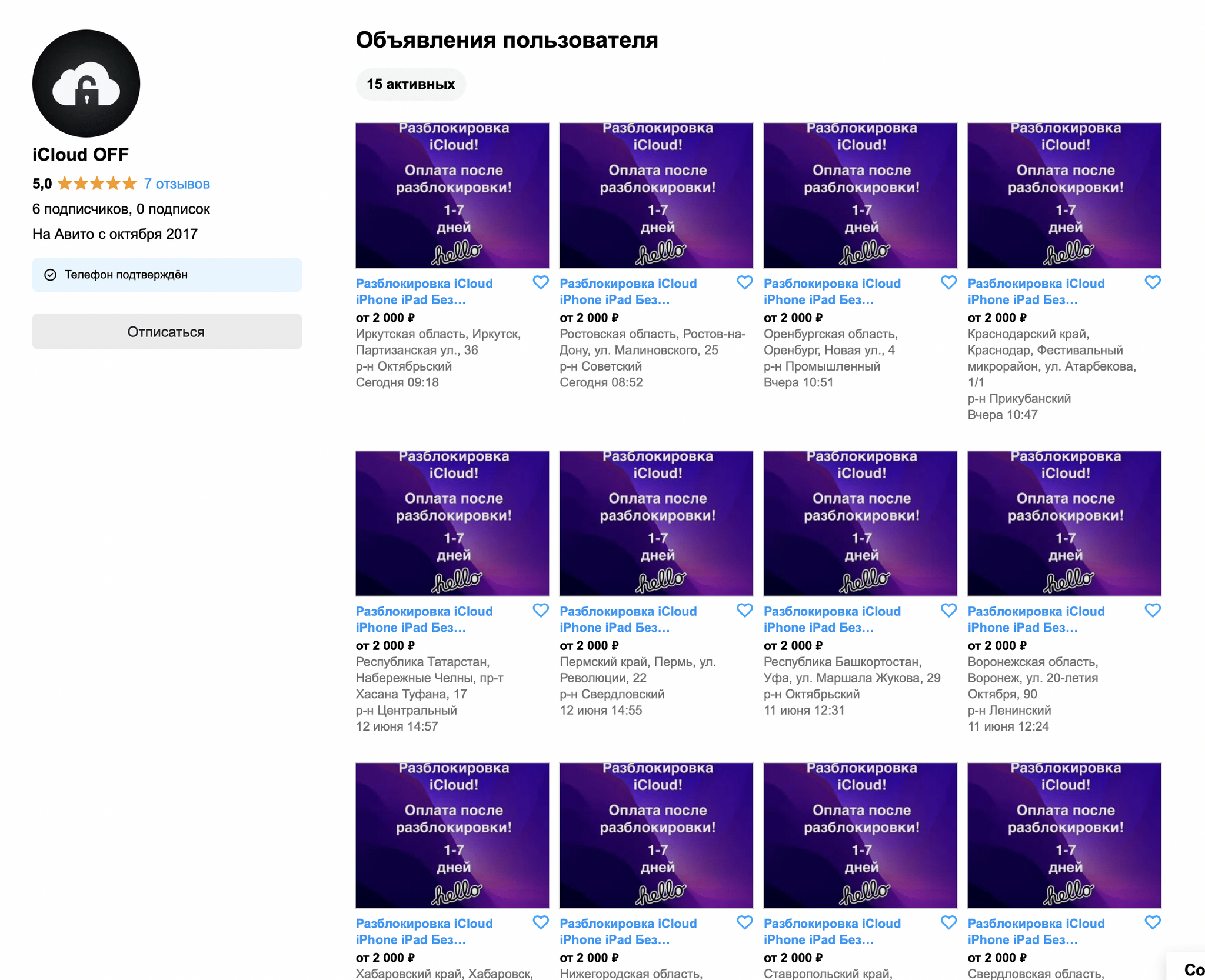Click the Ставропольский край listing thumbnail

coord(860,835)
